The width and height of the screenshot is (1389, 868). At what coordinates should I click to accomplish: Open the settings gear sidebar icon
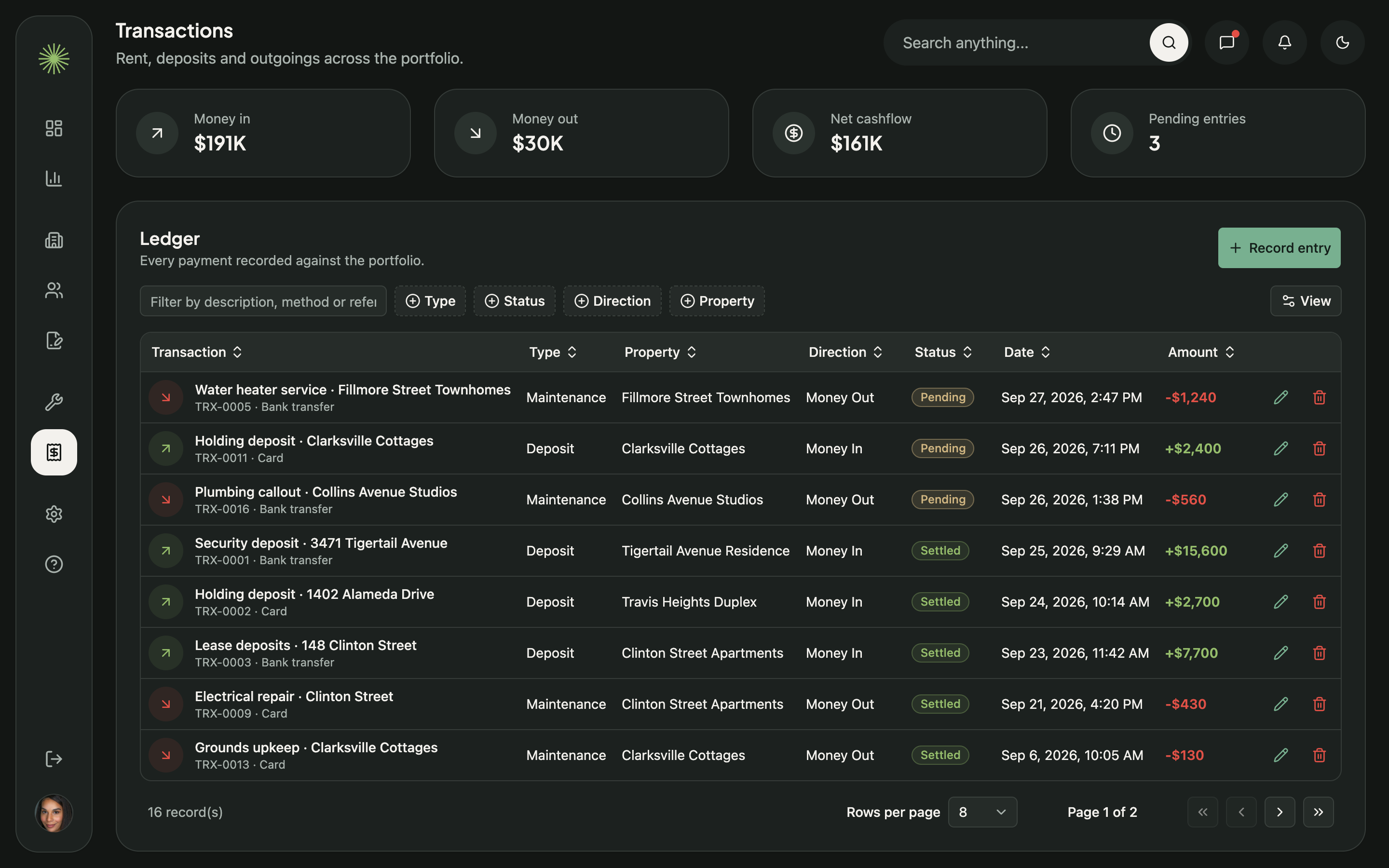(54, 514)
